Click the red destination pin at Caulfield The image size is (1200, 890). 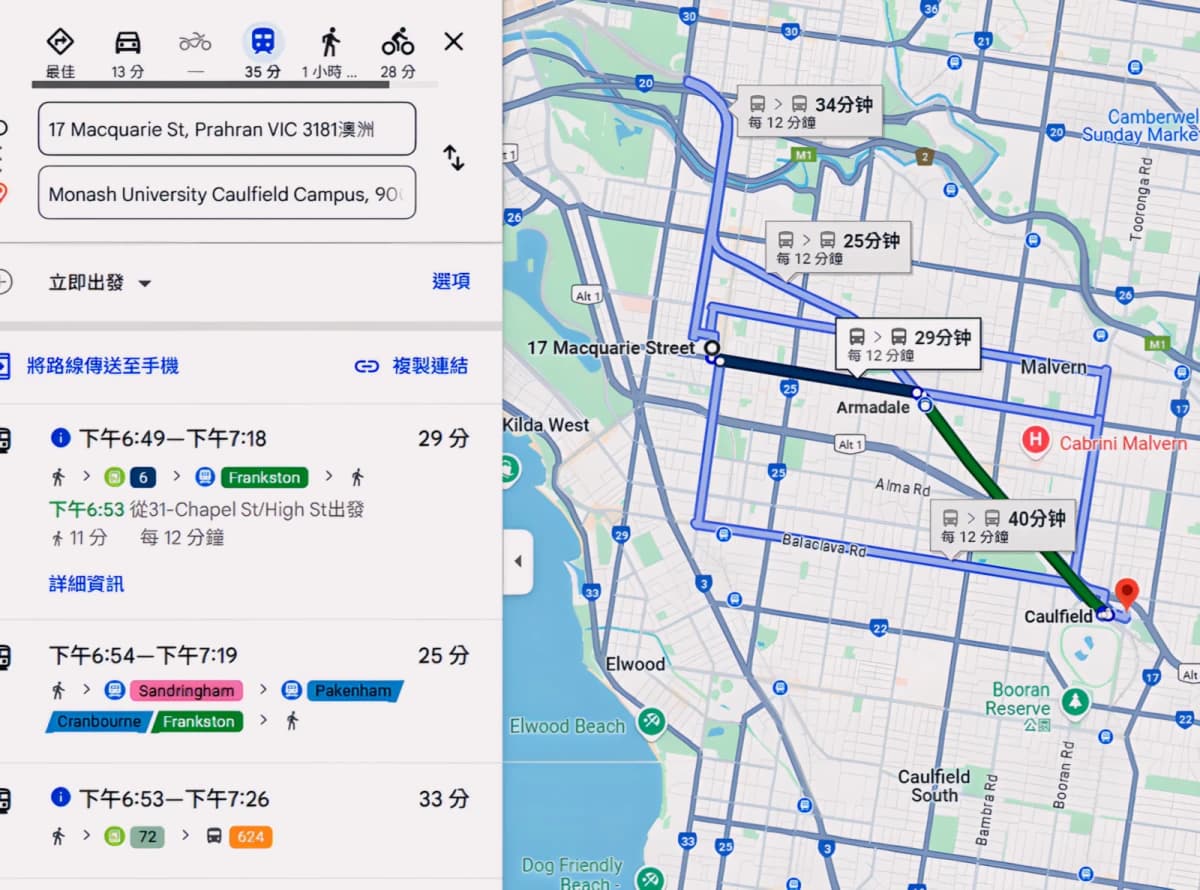[x=1127, y=595]
